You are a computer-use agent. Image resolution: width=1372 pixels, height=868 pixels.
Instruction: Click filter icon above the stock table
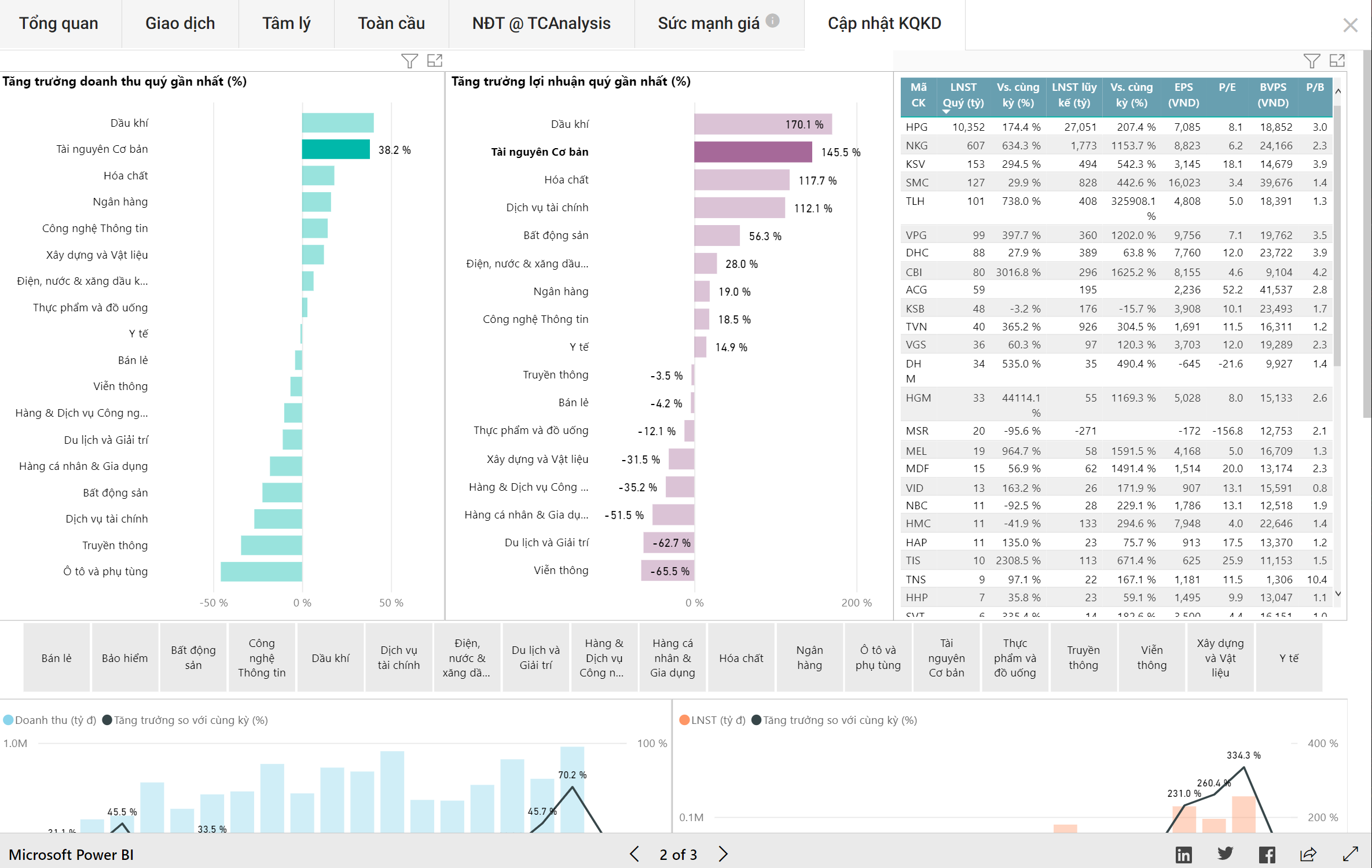1312,61
